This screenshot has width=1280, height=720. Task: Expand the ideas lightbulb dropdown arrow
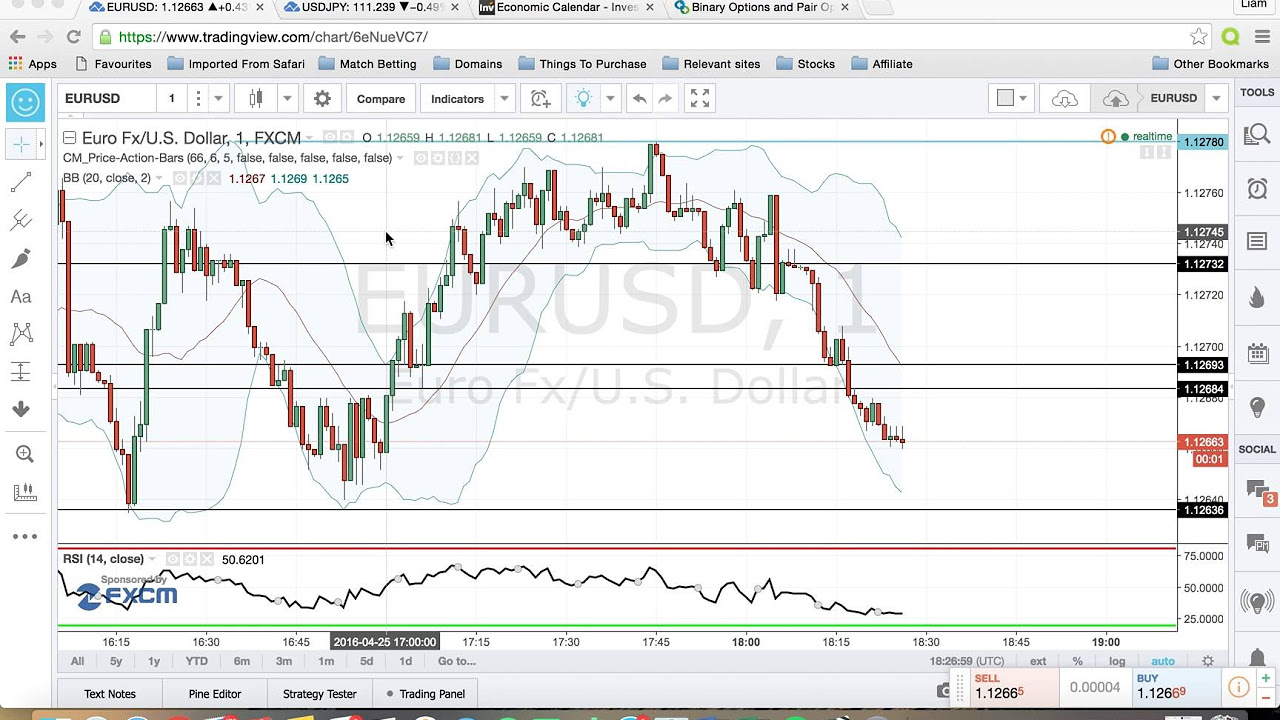tap(610, 99)
